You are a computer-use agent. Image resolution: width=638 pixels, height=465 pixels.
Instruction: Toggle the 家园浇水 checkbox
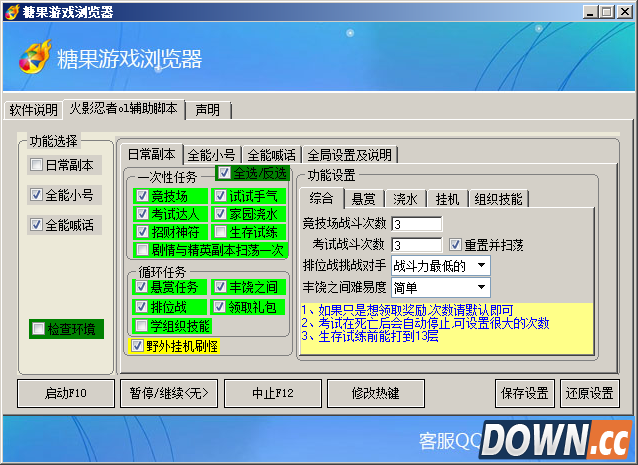click(220, 214)
